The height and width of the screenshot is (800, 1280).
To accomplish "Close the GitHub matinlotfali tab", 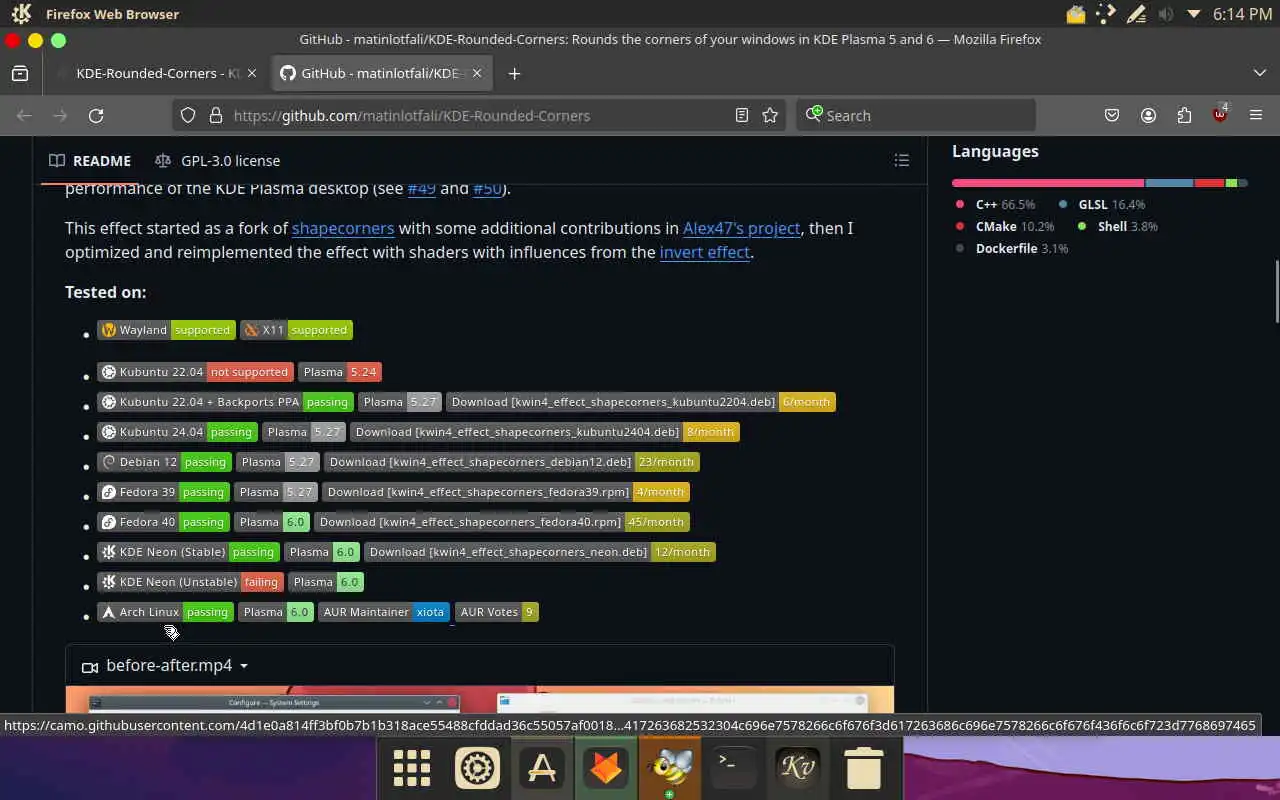I will [477, 73].
